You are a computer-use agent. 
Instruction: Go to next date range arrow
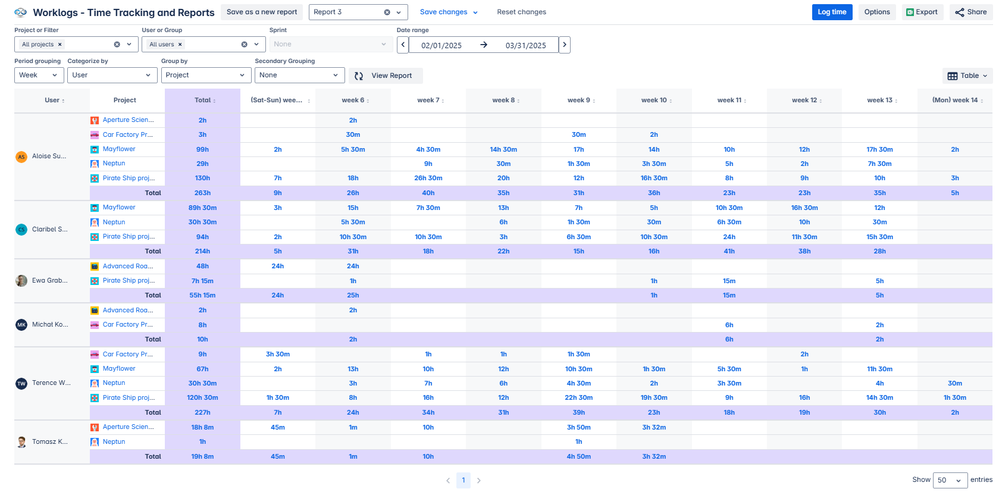click(x=565, y=45)
